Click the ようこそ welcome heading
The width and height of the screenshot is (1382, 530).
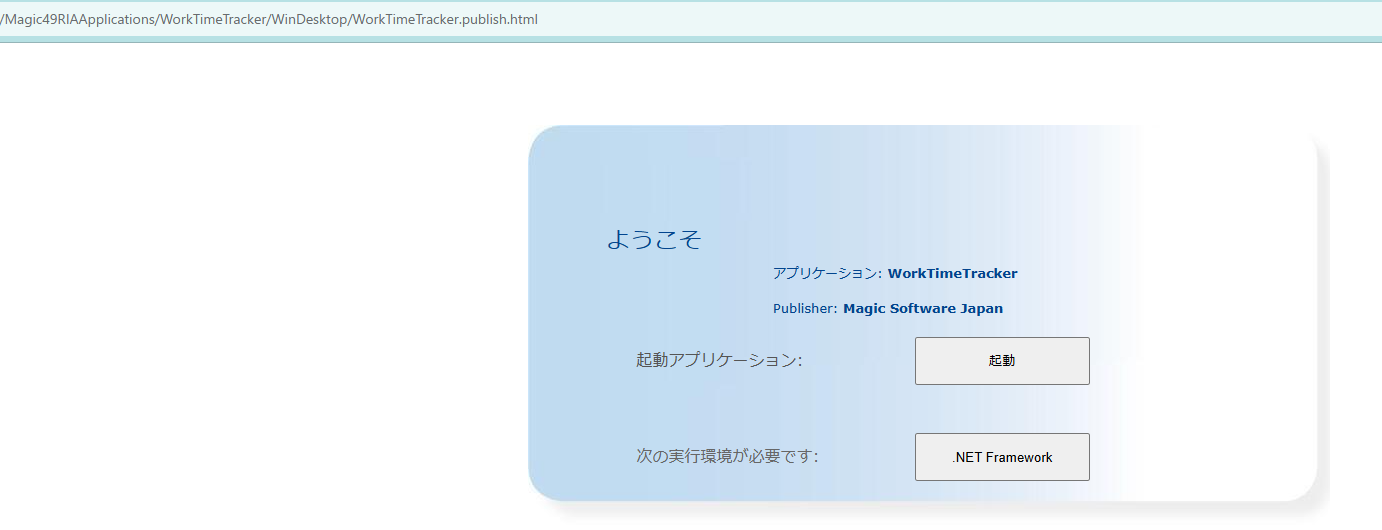click(654, 240)
